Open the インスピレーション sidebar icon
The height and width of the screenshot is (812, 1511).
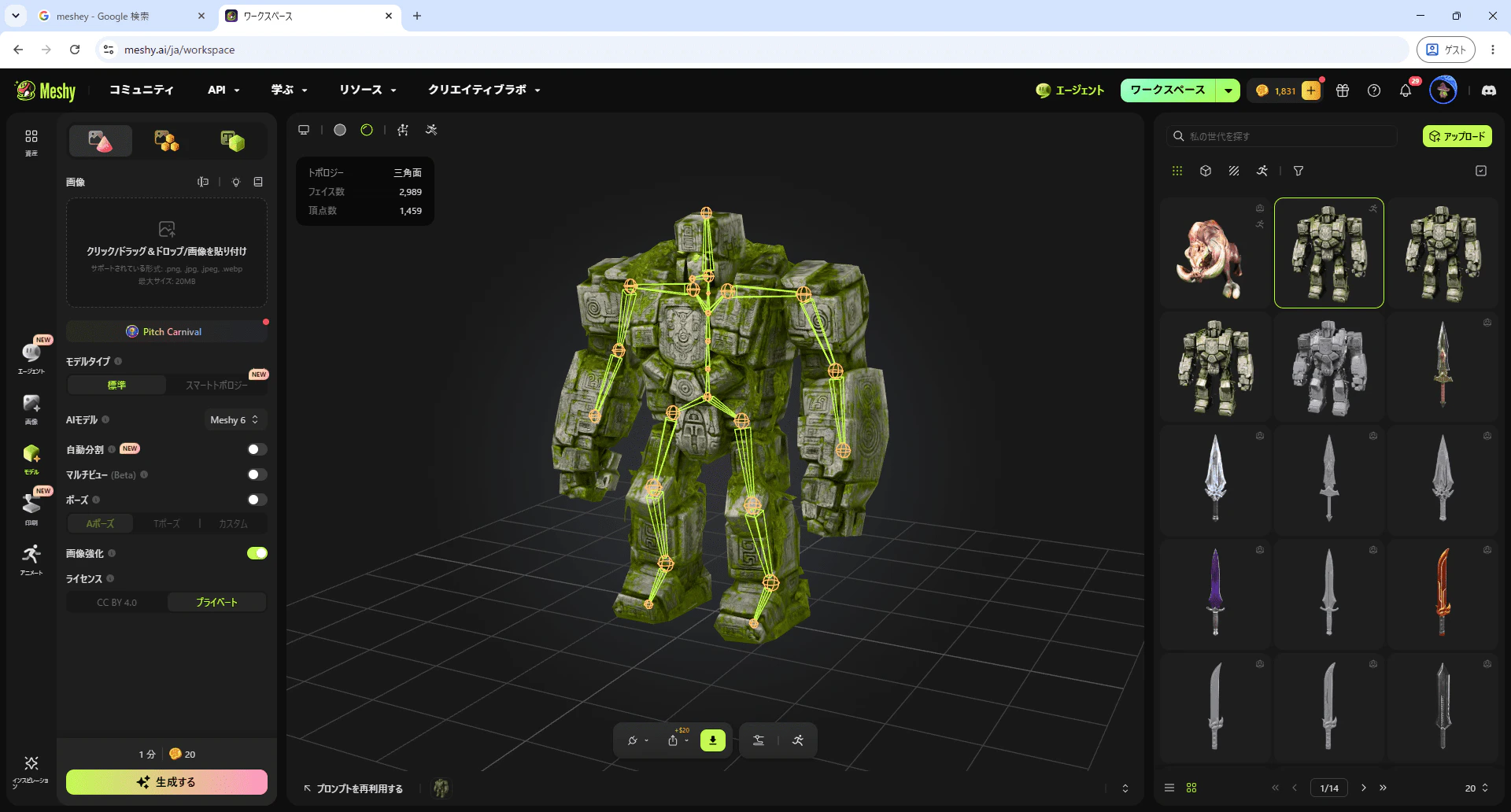31,771
